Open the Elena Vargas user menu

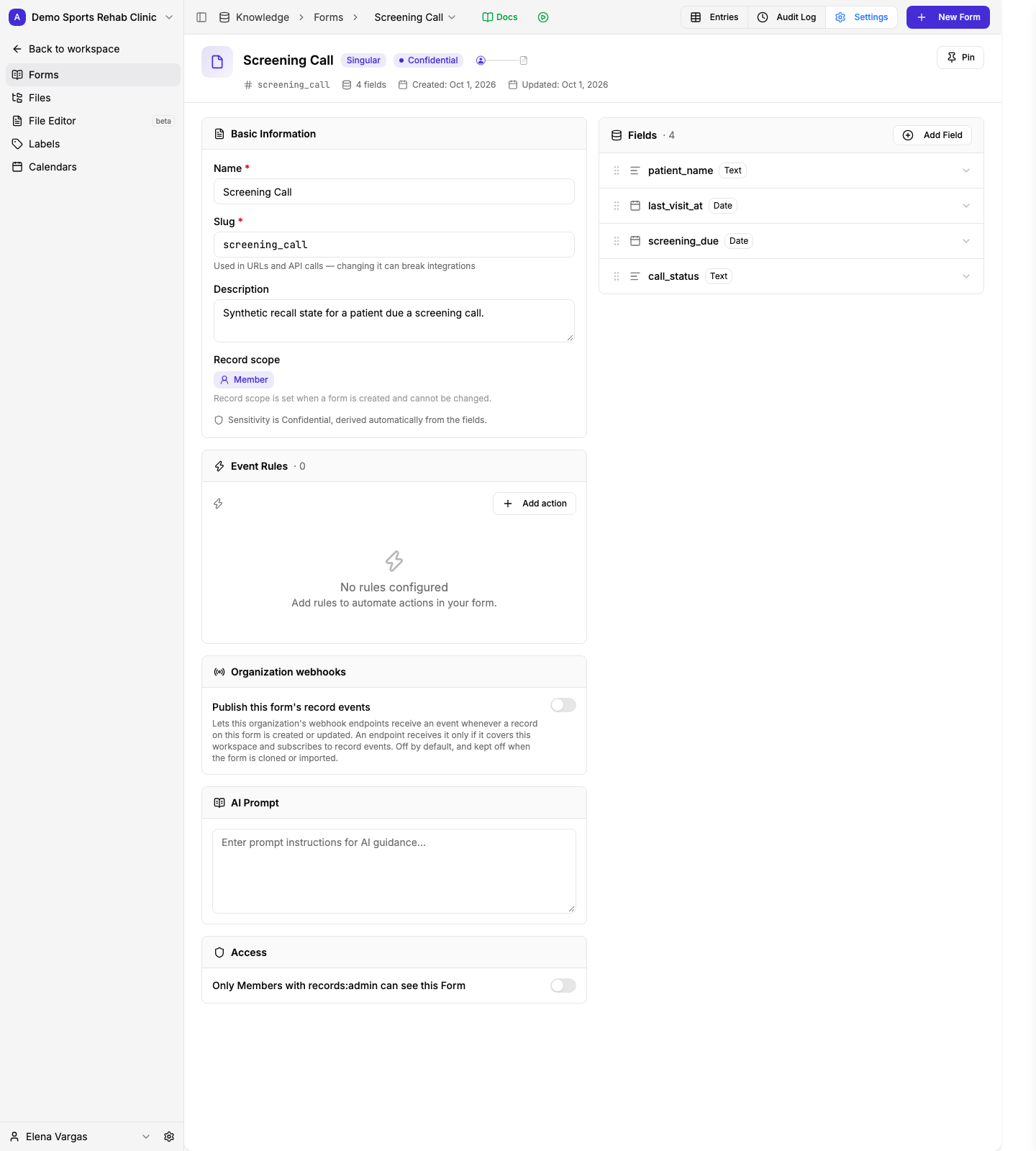80,1137
